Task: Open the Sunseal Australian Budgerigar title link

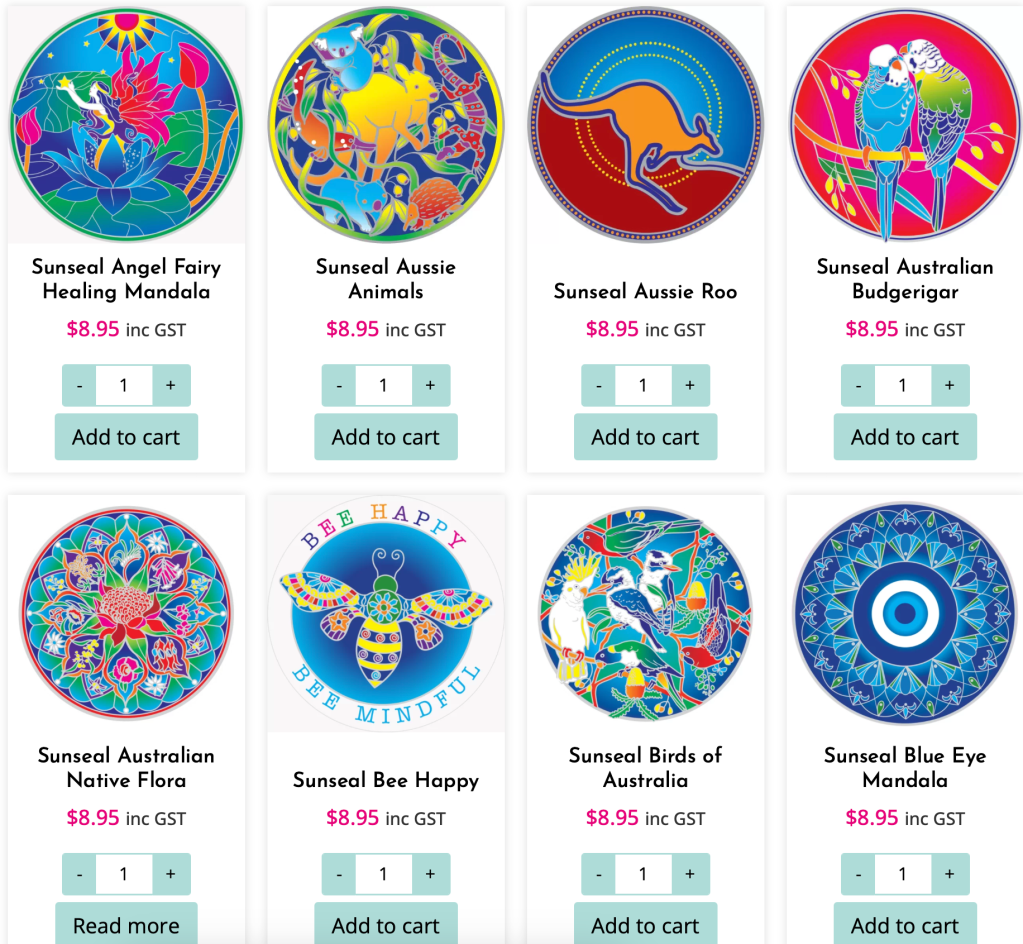Action: point(905,279)
